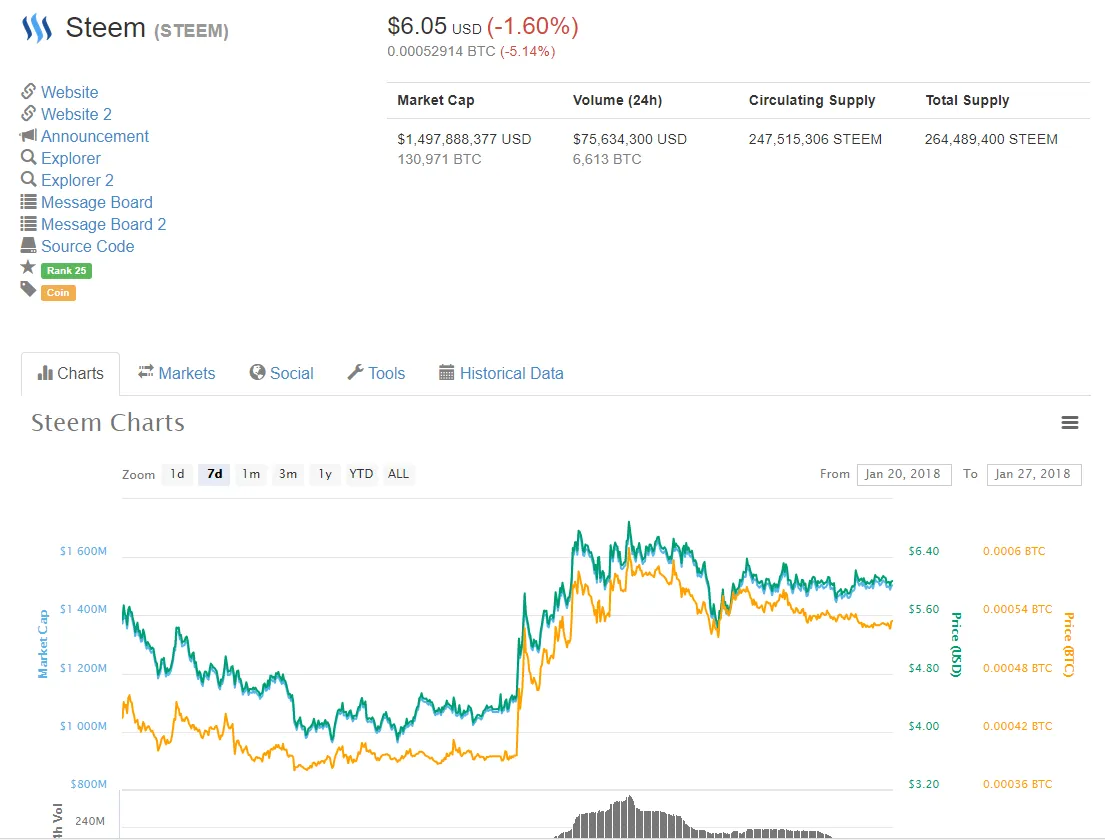Viewport: 1105px width, 840px height.
Task: Click the $6.05 USD price
Action: [x=434, y=27]
